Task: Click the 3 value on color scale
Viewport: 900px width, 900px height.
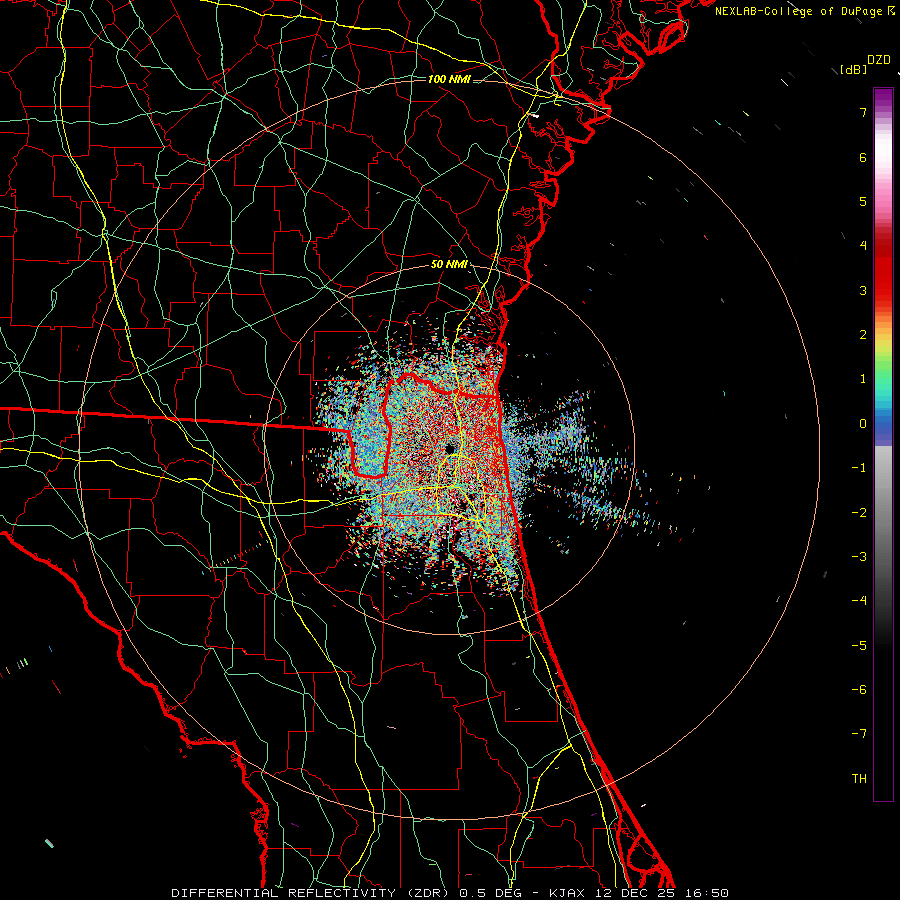Action: pos(863,290)
